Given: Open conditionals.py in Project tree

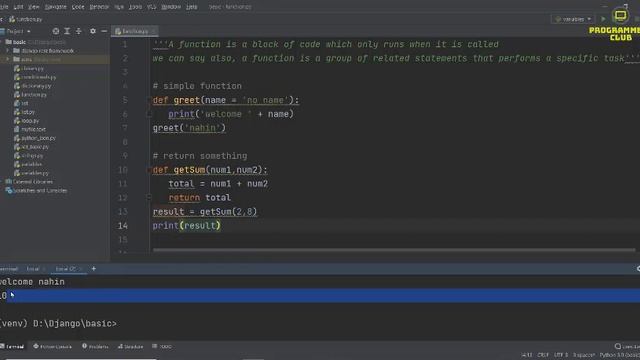Looking at the screenshot, I should [35, 77].
